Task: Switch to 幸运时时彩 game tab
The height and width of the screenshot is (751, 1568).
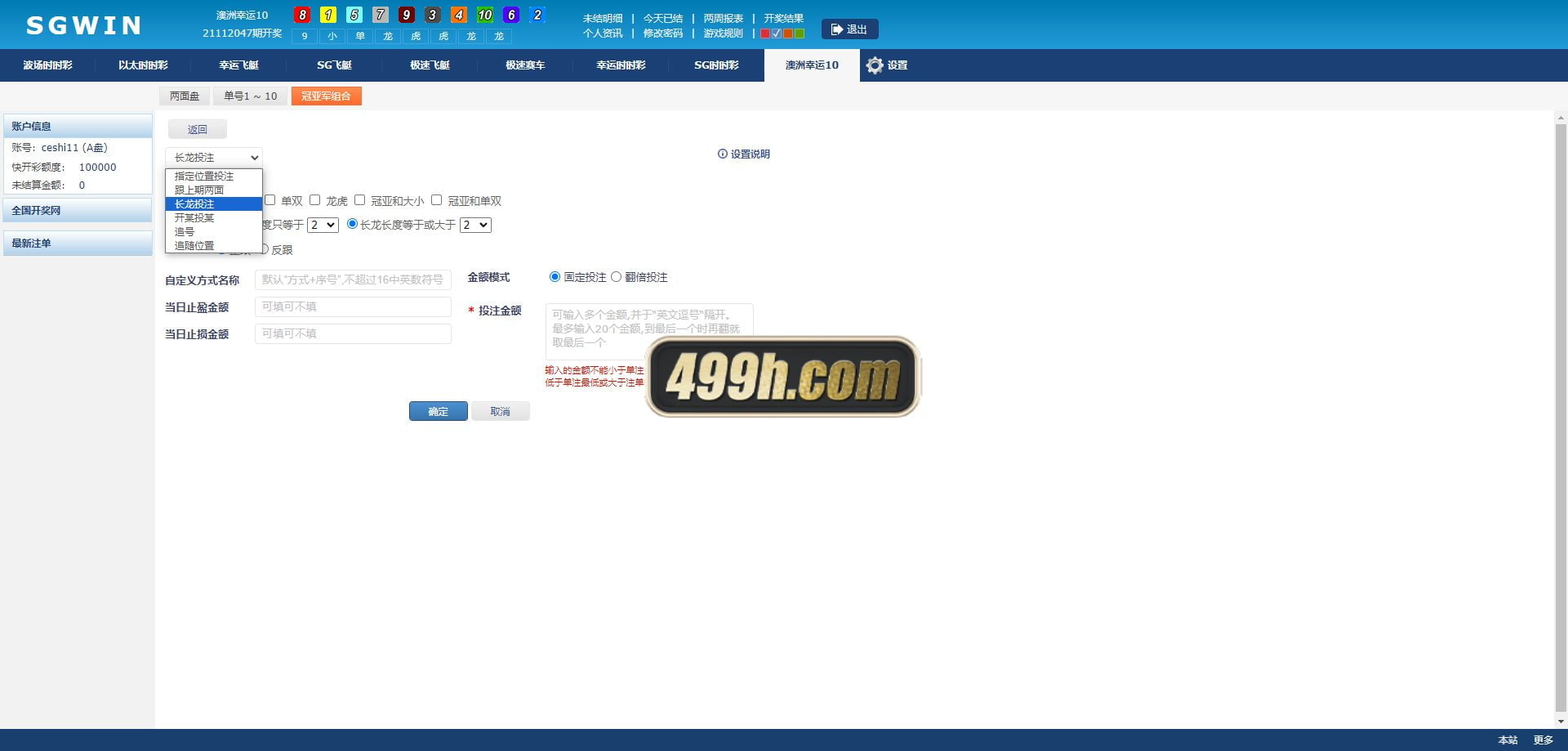Action: click(x=621, y=65)
